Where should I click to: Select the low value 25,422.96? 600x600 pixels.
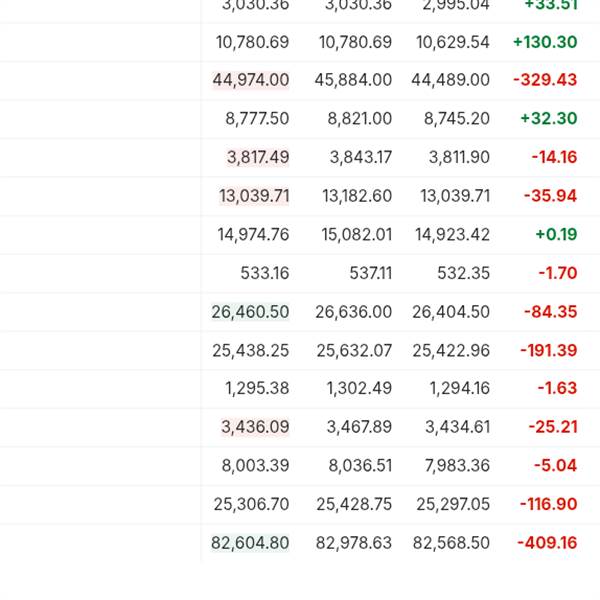[451, 351]
